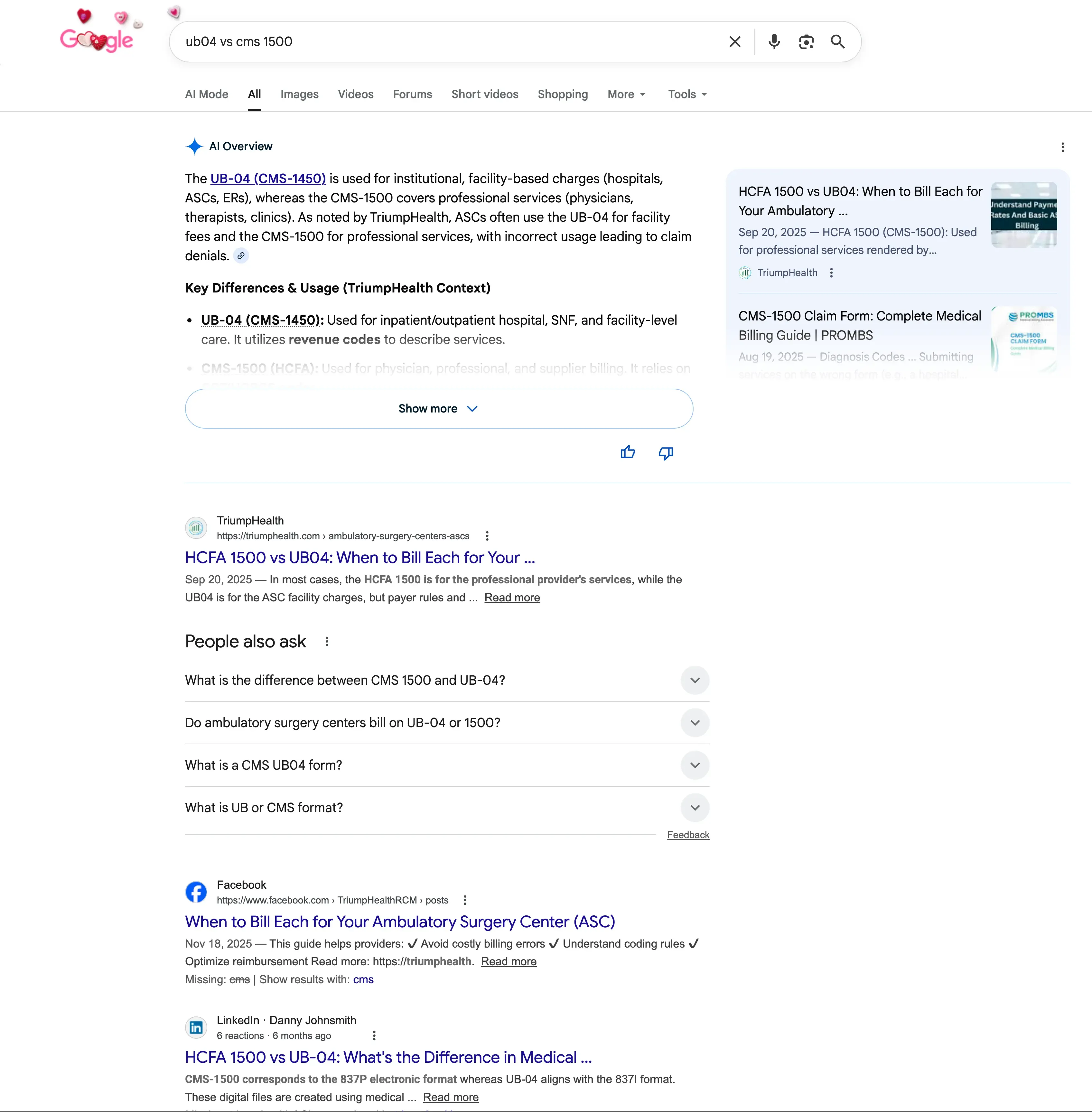Open the citation link icon in AI Overview
Viewport: 1092px width, 1112px height.
[241, 256]
